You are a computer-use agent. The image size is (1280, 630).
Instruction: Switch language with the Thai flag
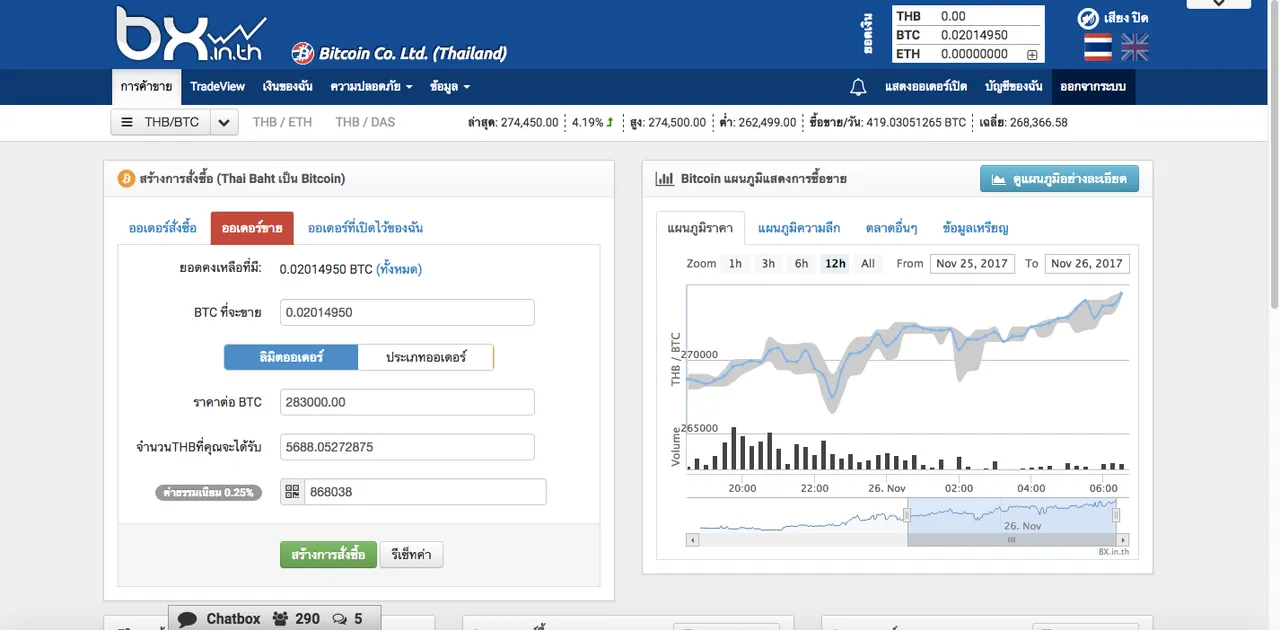[1098, 47]
